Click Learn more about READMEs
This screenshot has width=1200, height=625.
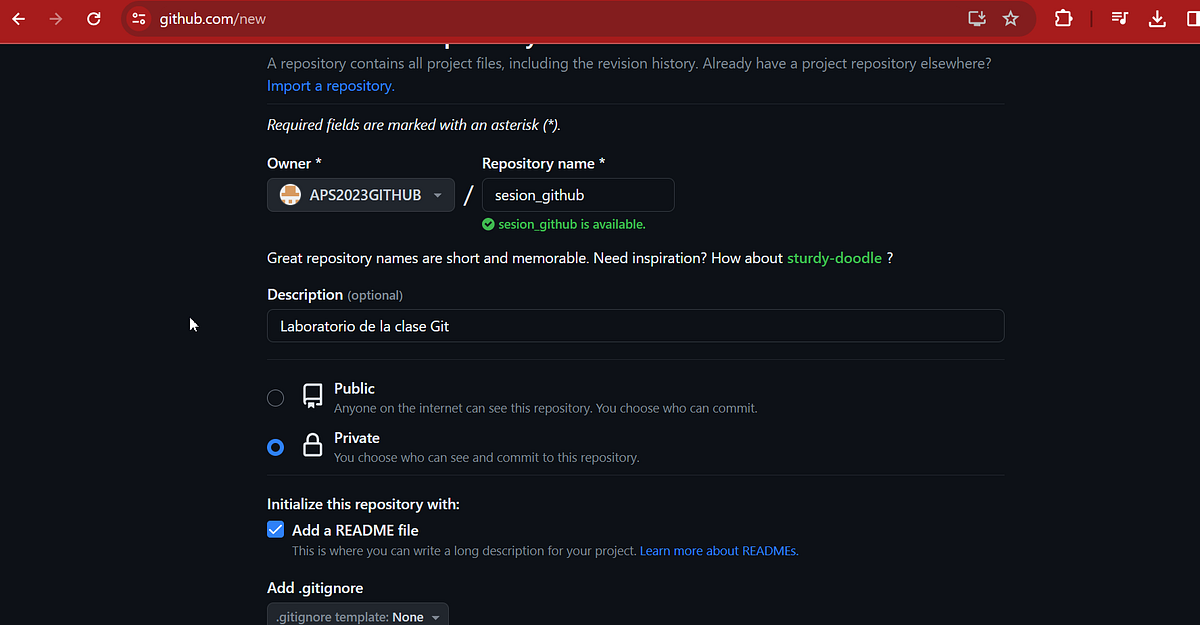pyautogui.click(x=718, y=550)
